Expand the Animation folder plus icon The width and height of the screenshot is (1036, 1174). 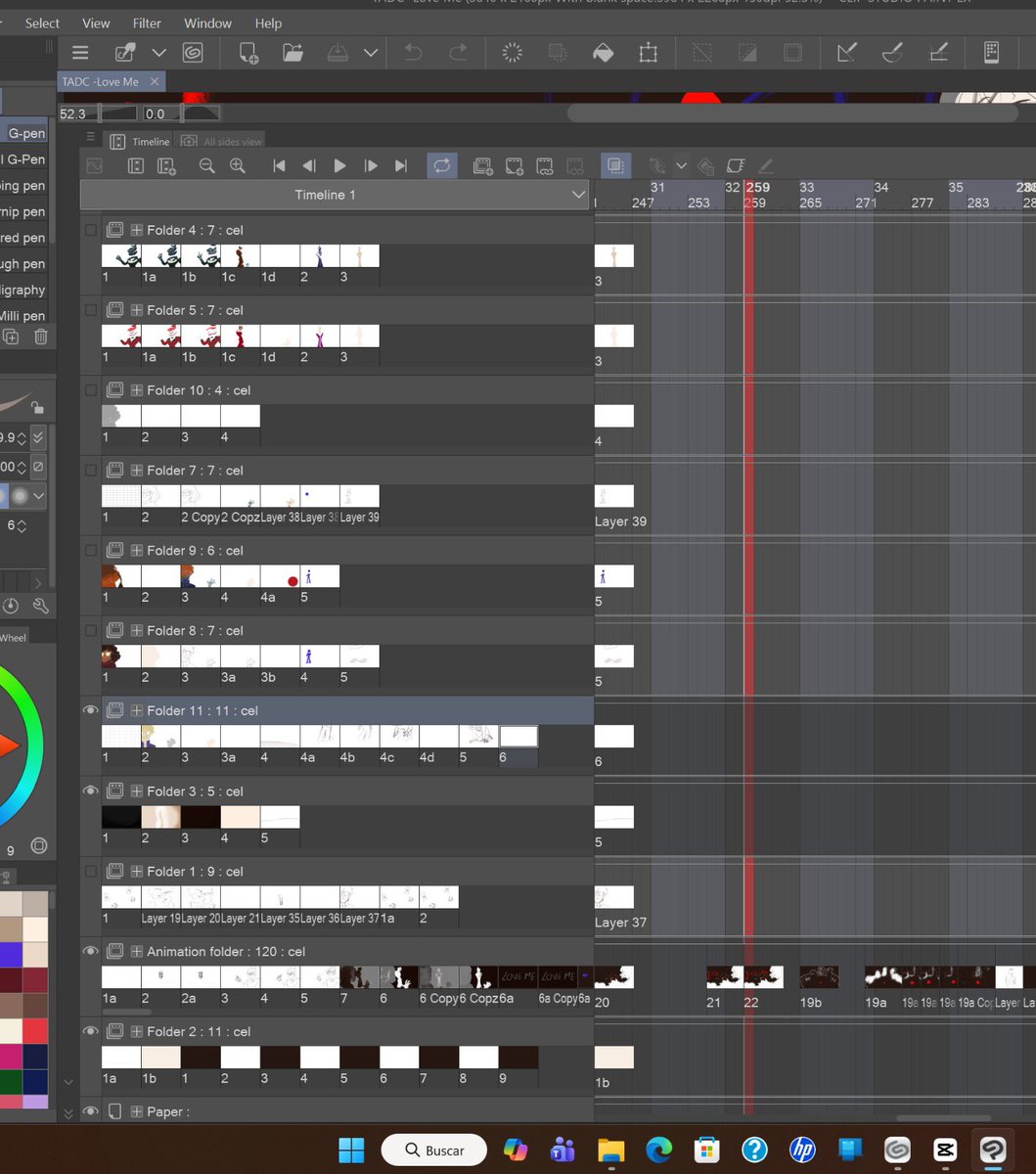pos(137,951)
